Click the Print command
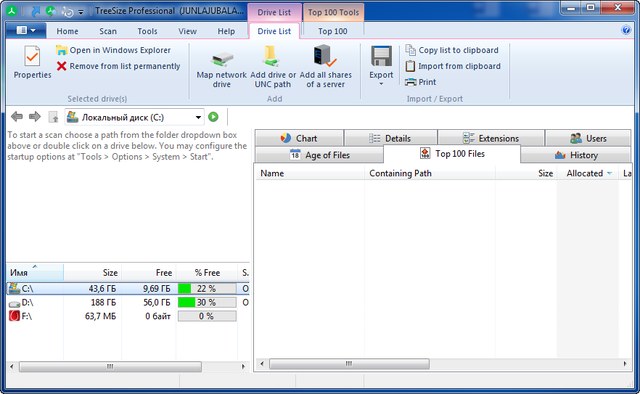The width and height of the screenshot is (640, 394). 420,82
